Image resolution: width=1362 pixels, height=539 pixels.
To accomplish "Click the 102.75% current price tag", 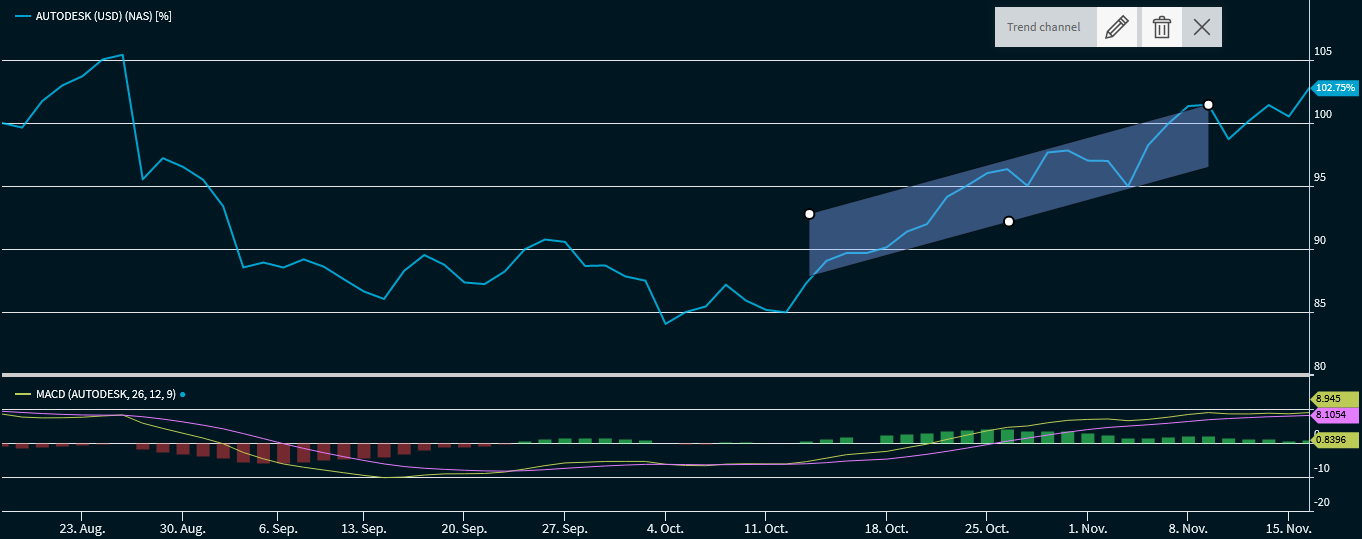I will (1335, 88).
